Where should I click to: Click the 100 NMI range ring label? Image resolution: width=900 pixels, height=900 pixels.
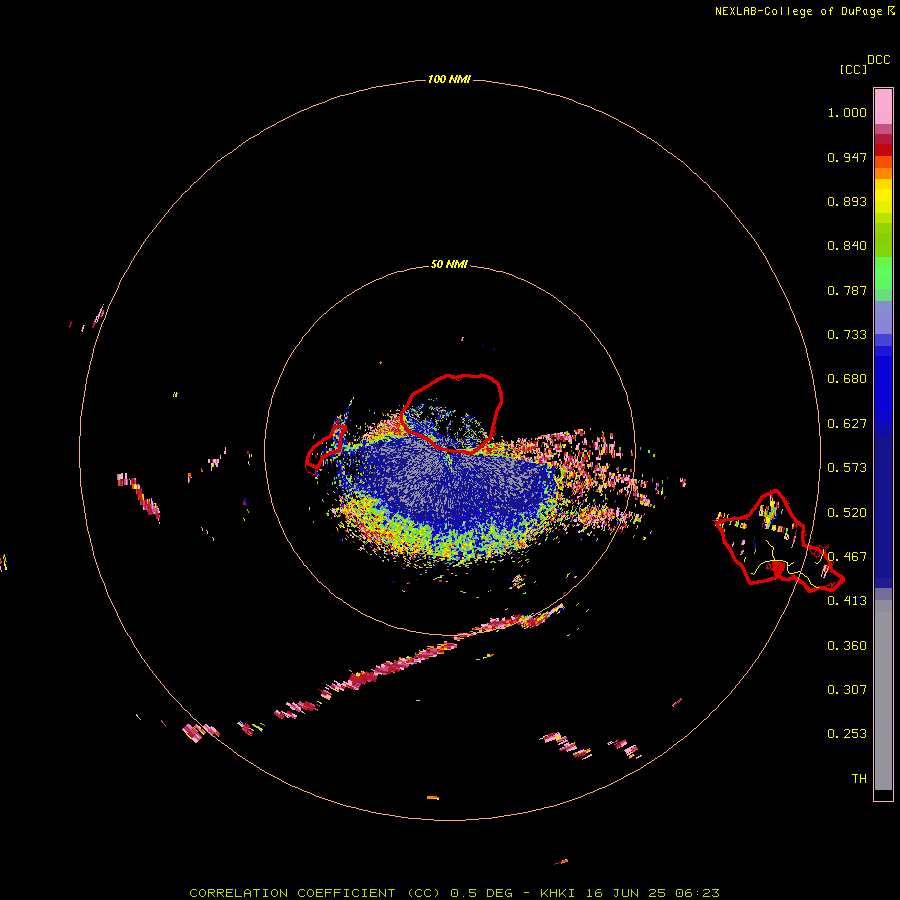[449, 79]
